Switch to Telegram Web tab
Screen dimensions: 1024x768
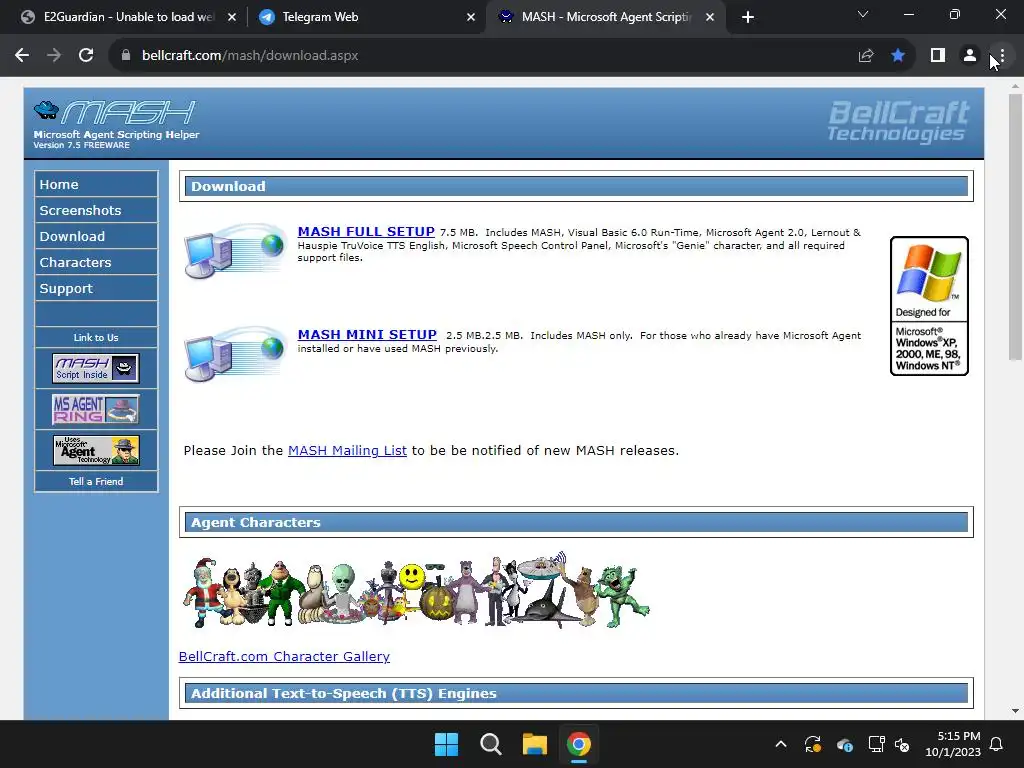tap(367, 17)
